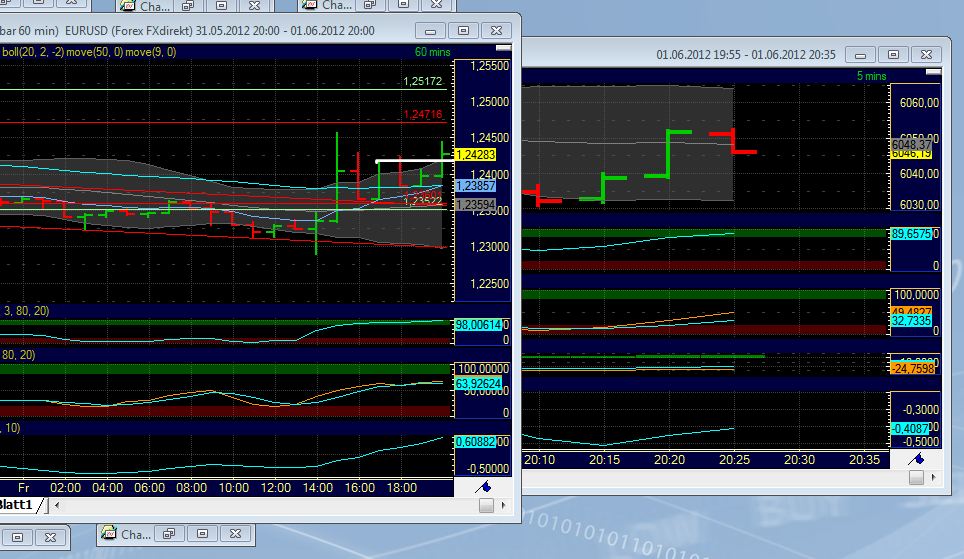Open the first top minimized Cha... window icon

point(127,6)
